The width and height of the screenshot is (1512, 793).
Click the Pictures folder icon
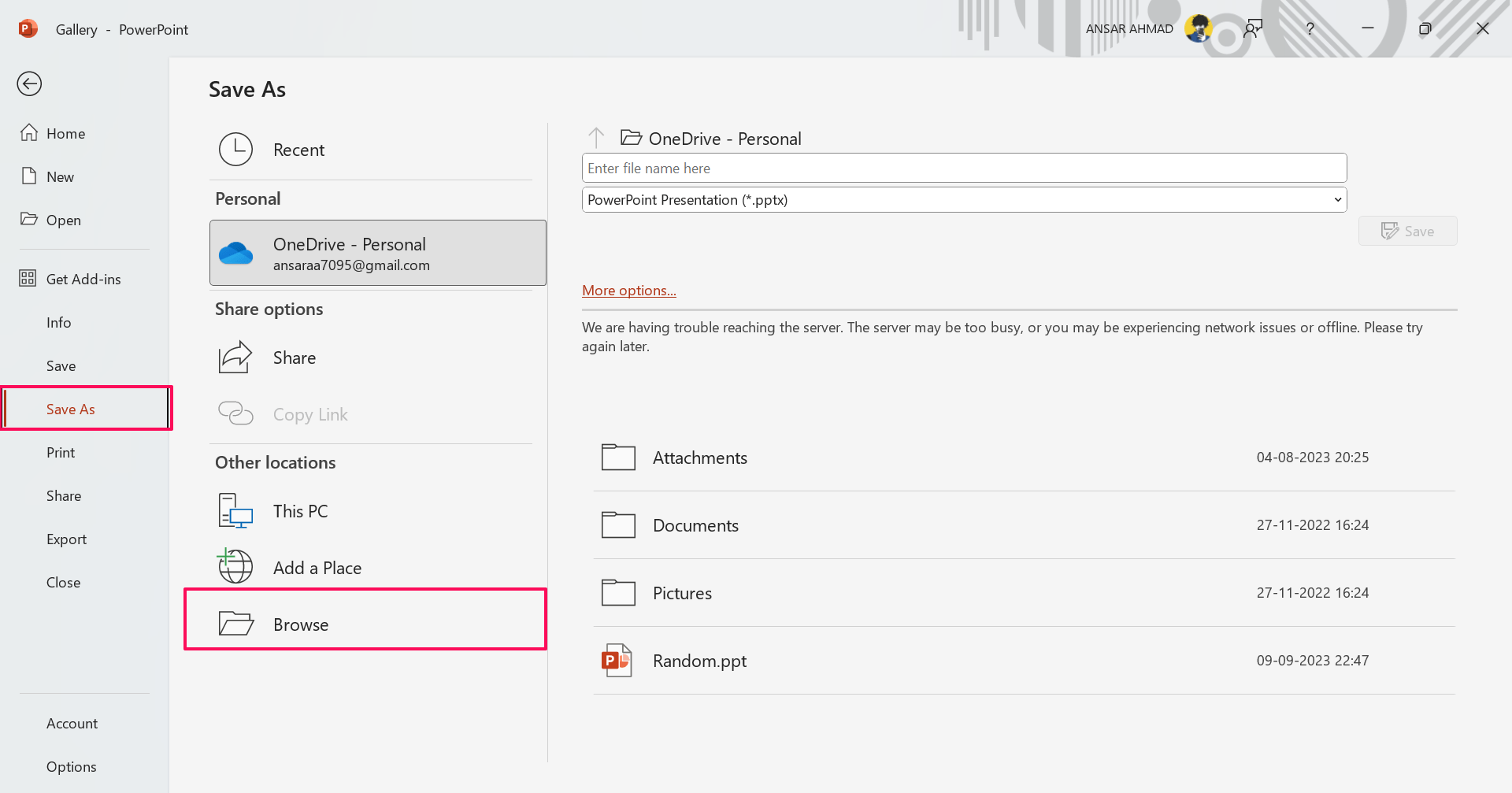click(618, 592)
